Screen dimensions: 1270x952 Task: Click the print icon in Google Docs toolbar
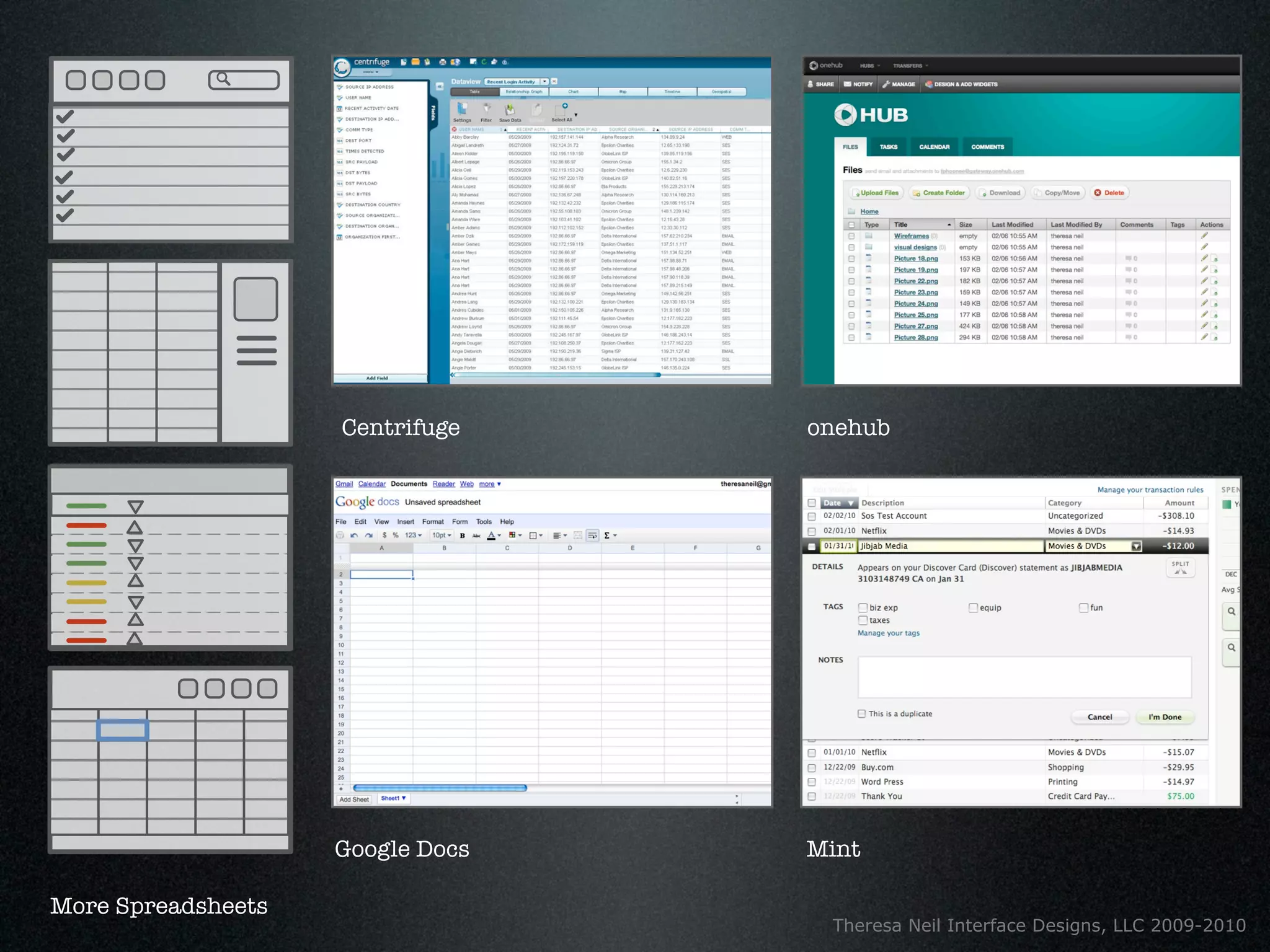(340, 535)
